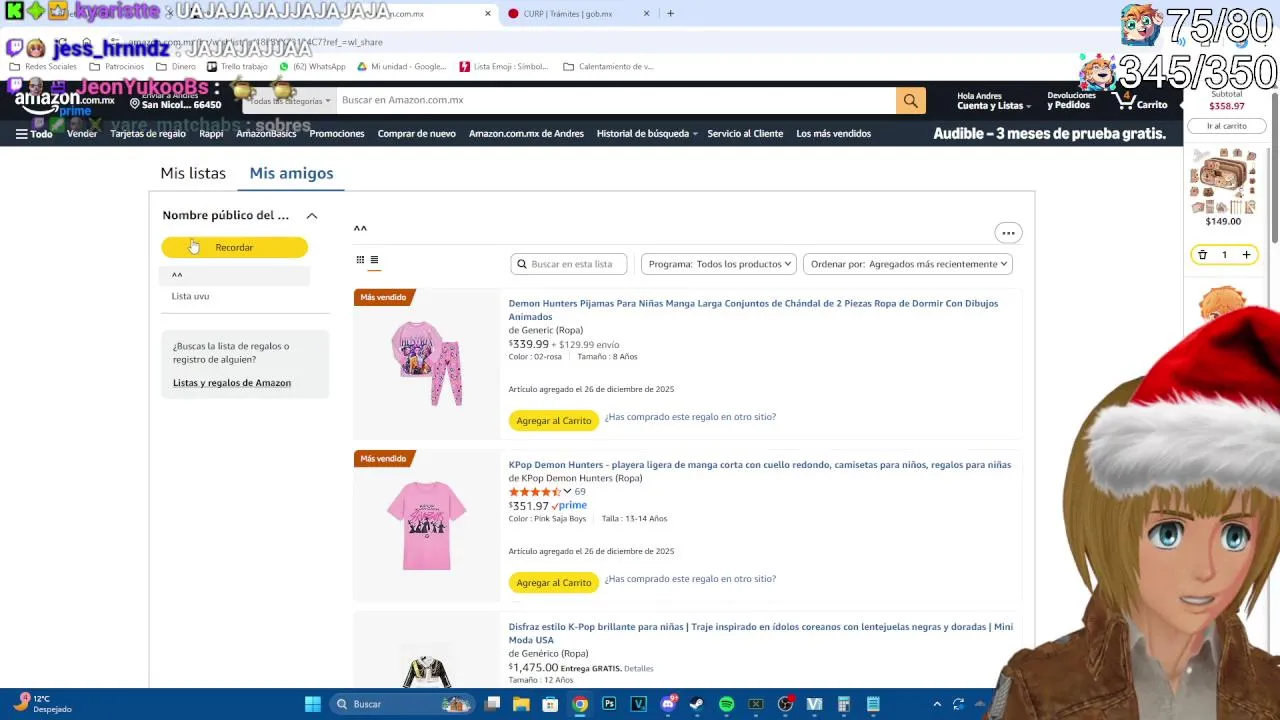Open Task View in taskbar
Image resolution: width=1280 pixels, height=720 pixels.
pyautogui.click(x=492, y=704)
